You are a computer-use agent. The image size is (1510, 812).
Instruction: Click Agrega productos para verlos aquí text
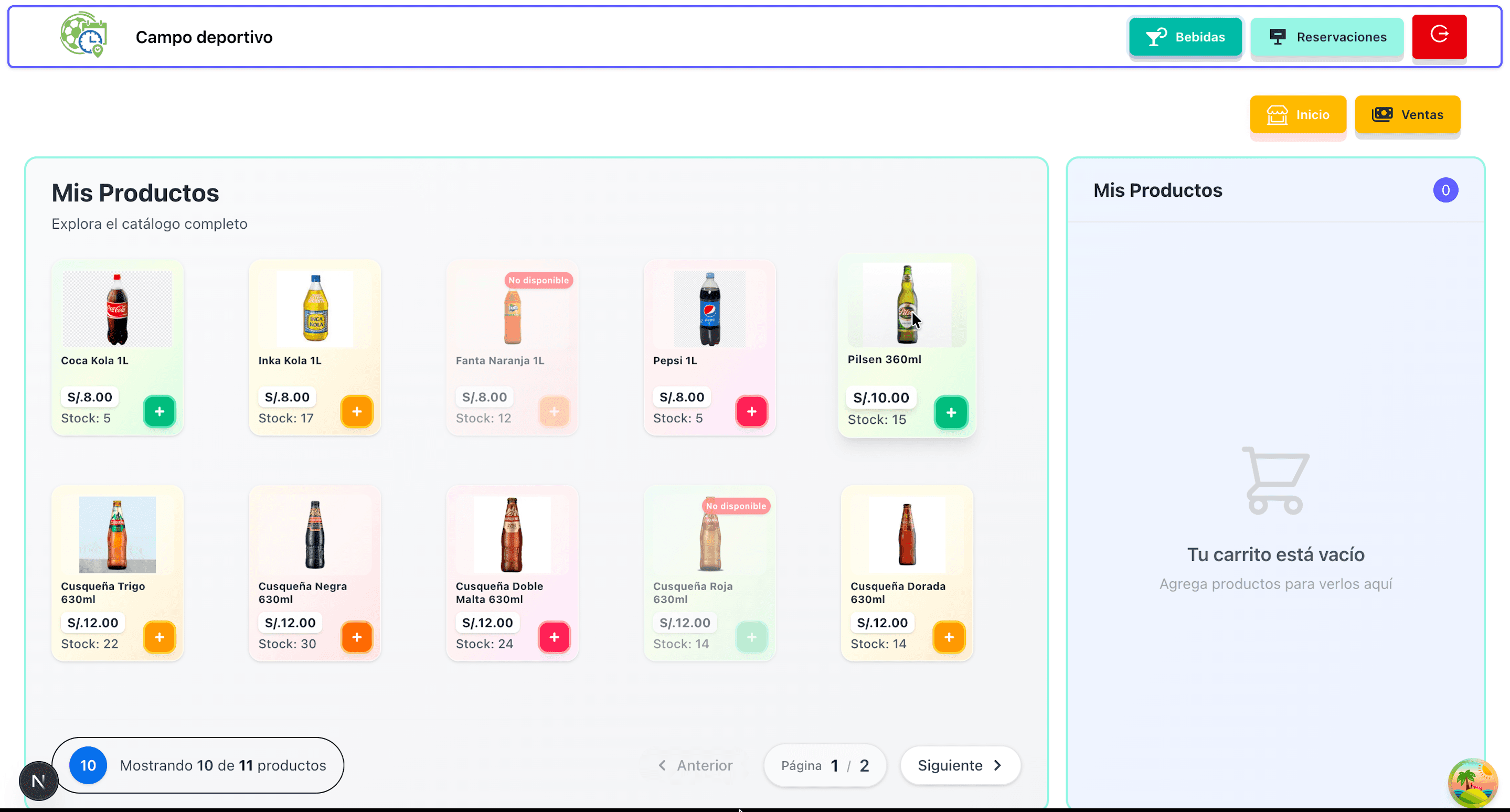point(1275,584)
